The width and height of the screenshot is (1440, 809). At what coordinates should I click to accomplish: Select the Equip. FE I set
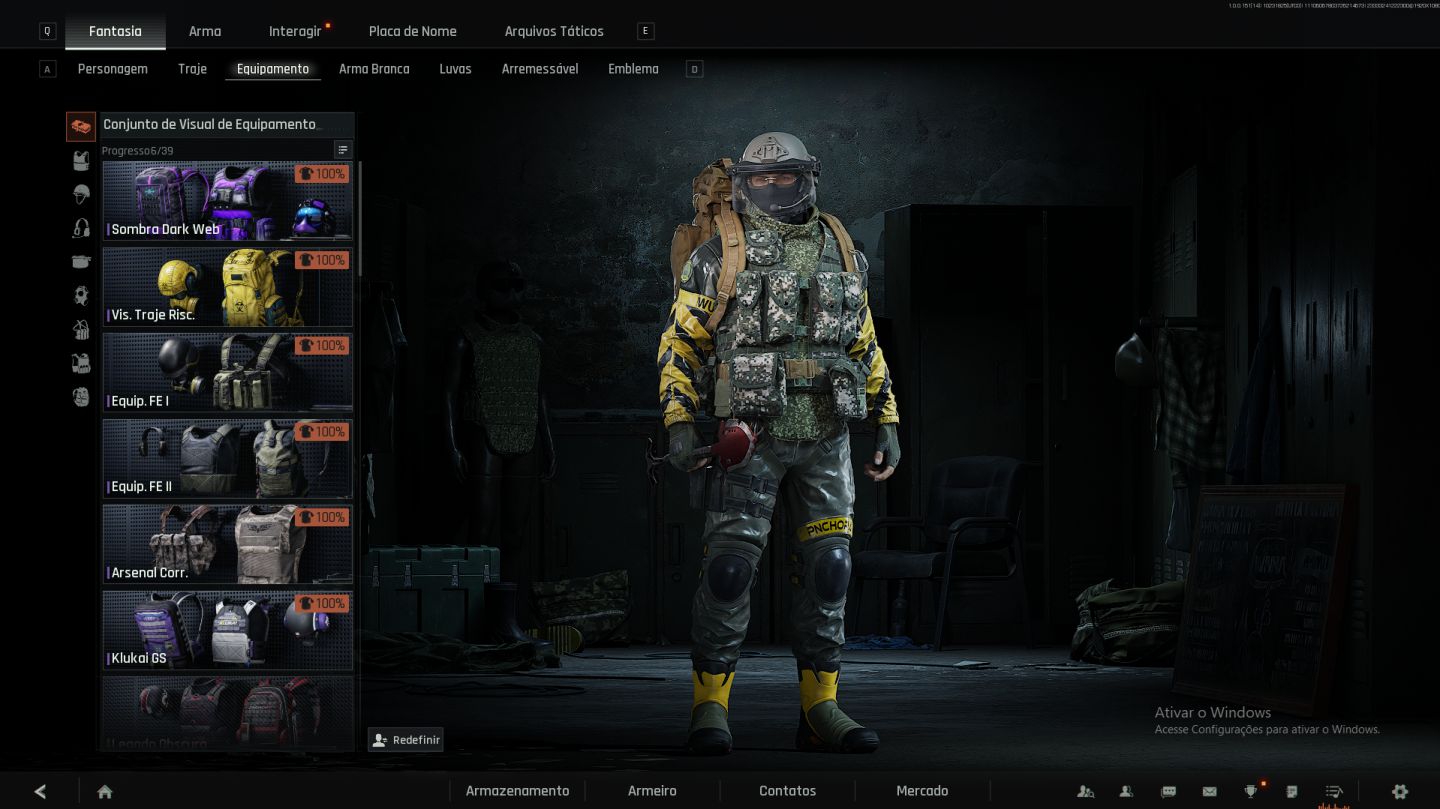227,373
